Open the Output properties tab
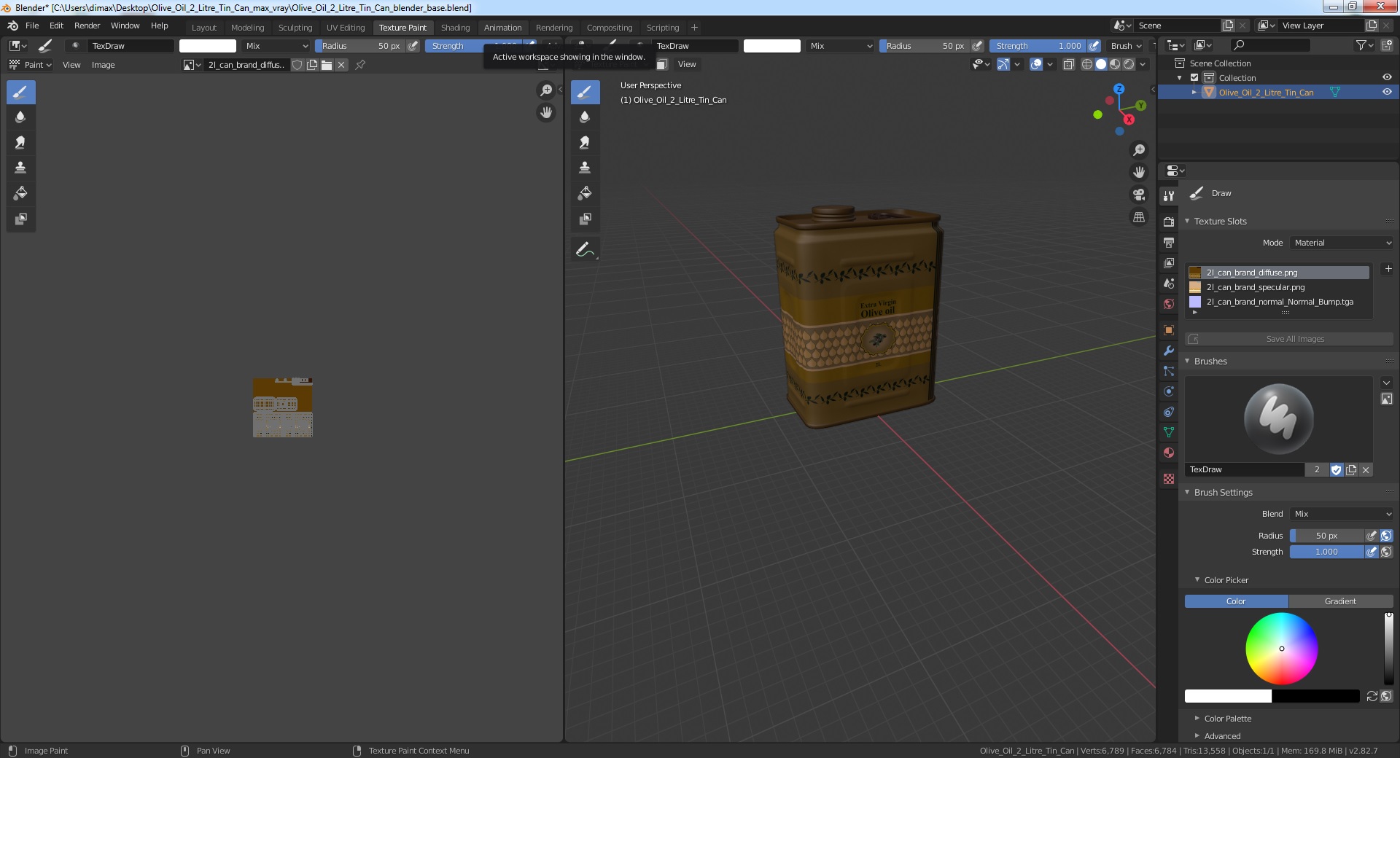 pyautogui.click(x=1169, y=242)
